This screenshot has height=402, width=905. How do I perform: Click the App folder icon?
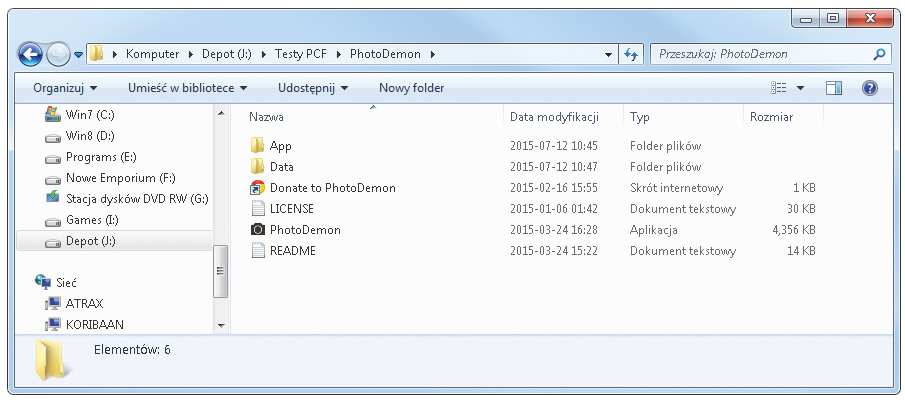(x=257, y=146)
